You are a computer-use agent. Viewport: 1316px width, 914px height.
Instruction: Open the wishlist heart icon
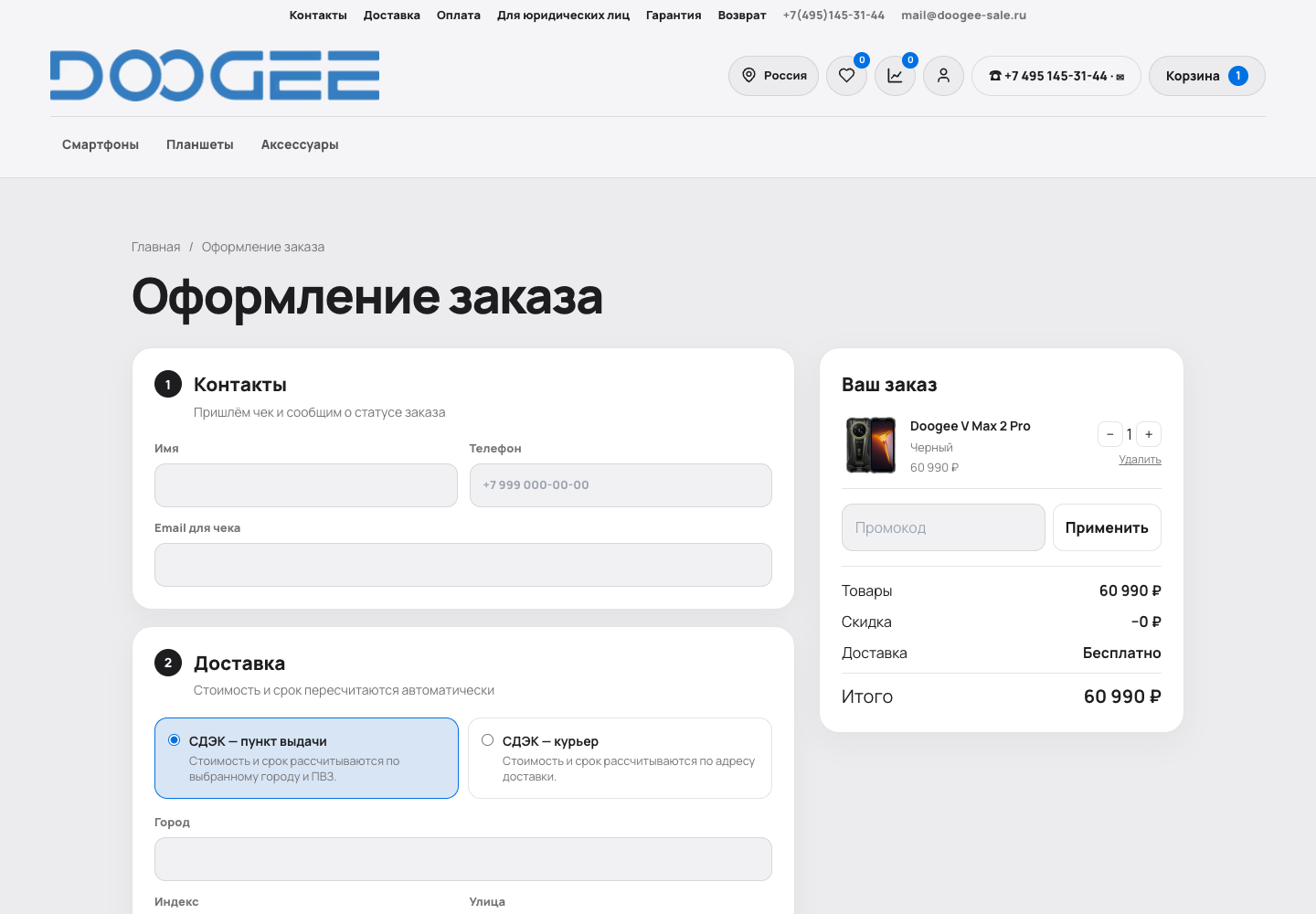point(846,76)
